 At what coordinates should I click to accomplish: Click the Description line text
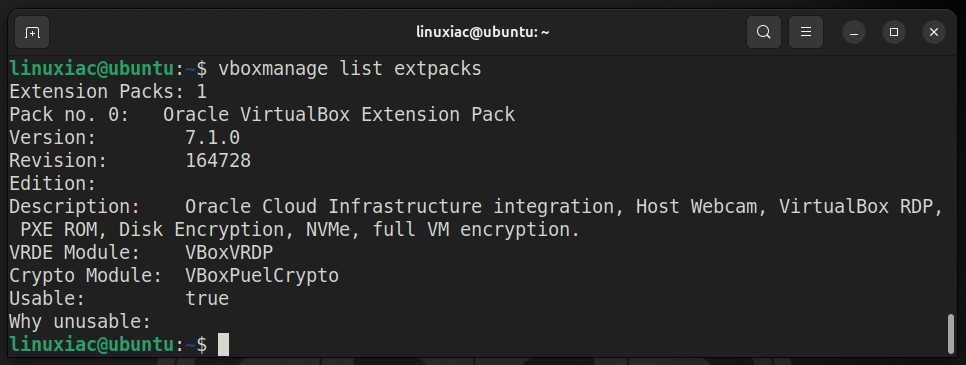click(476, 218)
